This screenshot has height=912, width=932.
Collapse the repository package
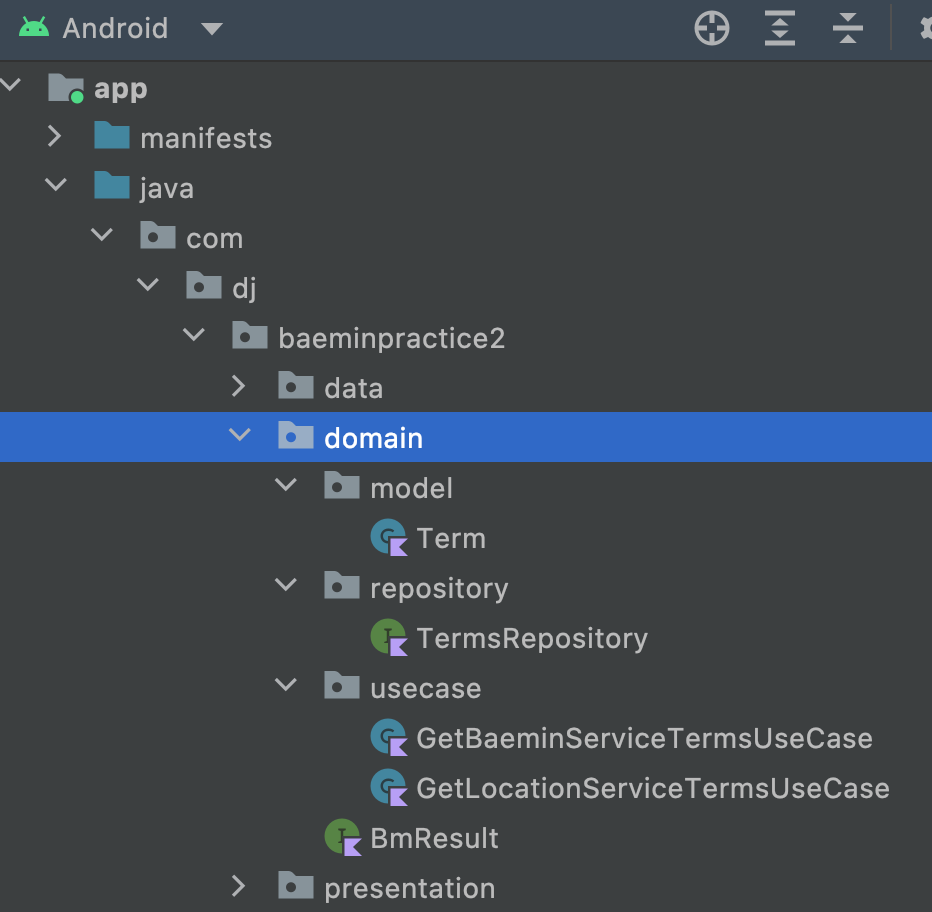(x=286, y=584)
